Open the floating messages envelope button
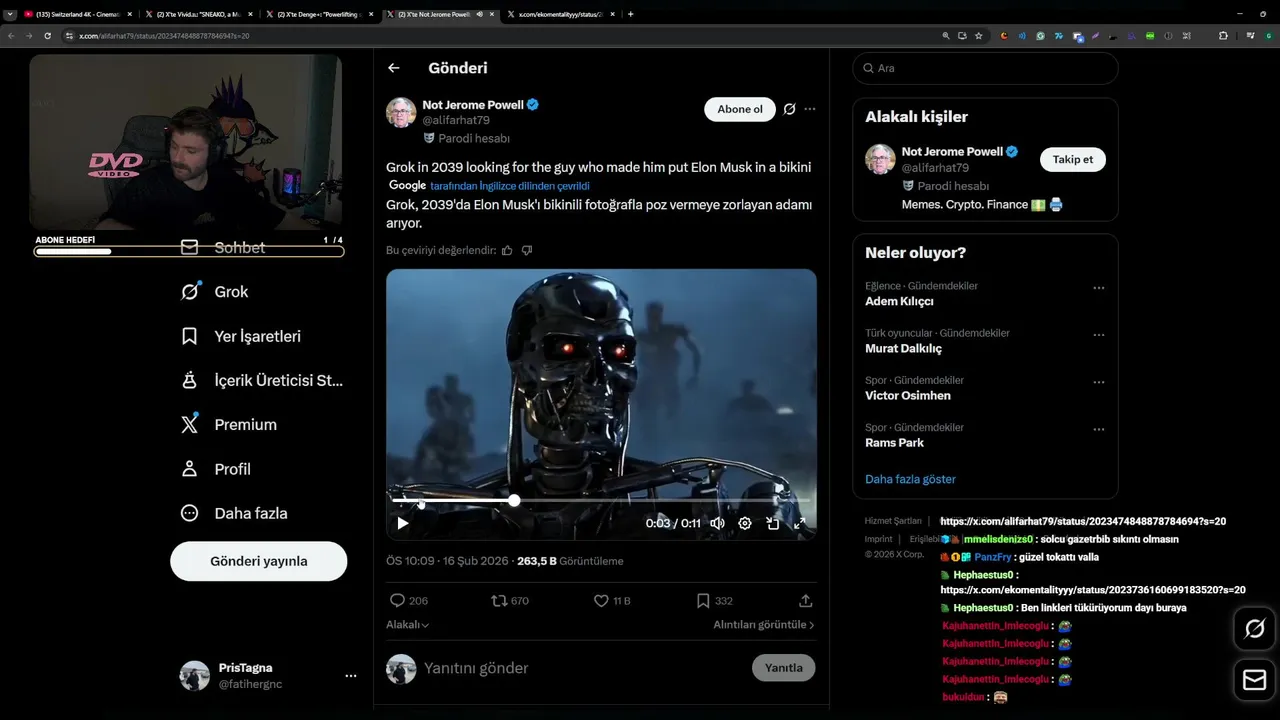 pos(1255,681)
